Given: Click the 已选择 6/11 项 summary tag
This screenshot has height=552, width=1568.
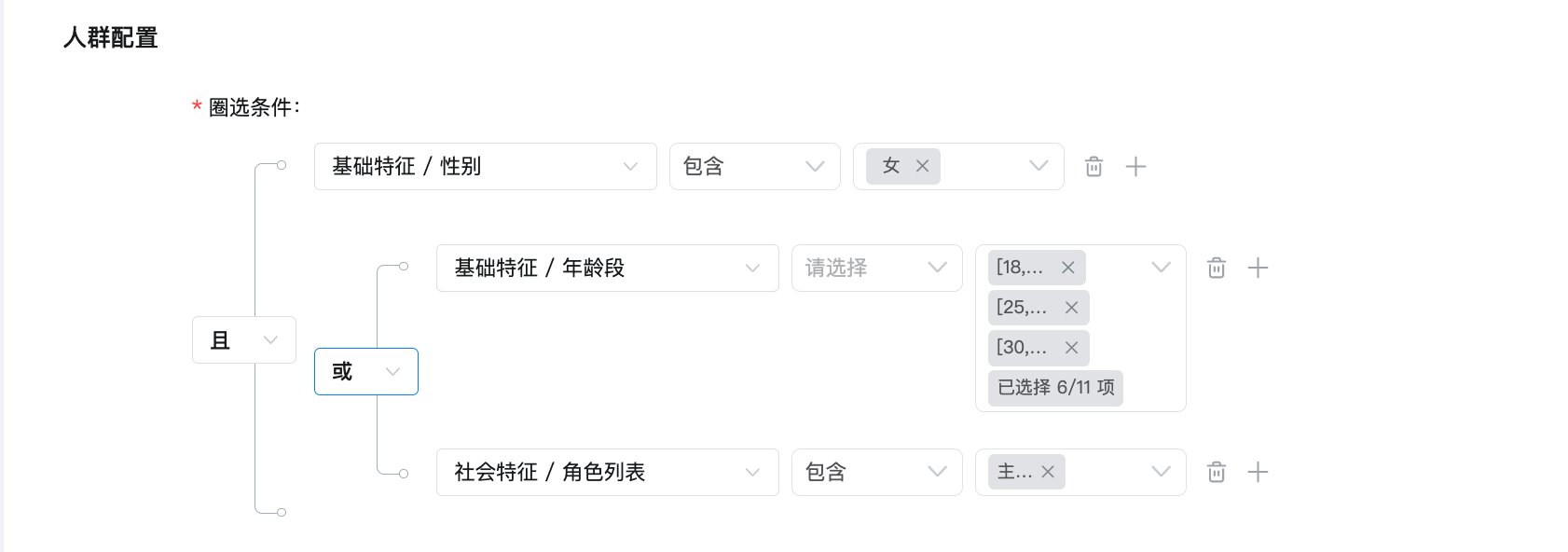Looking at the screenshot, I should [x=1055, y=388].
